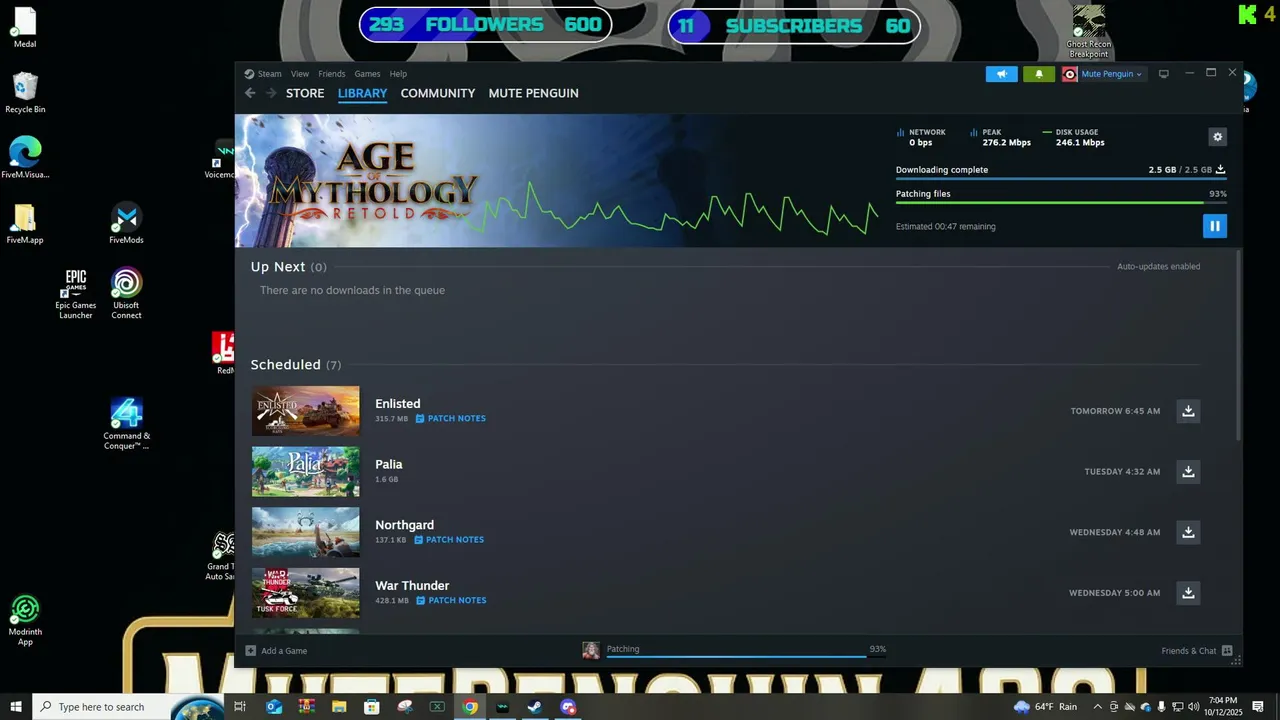Open downloads settings gear
The width and height of the screenshot is (1280, 720).
pyautogui.click(x=1217, y=137)
